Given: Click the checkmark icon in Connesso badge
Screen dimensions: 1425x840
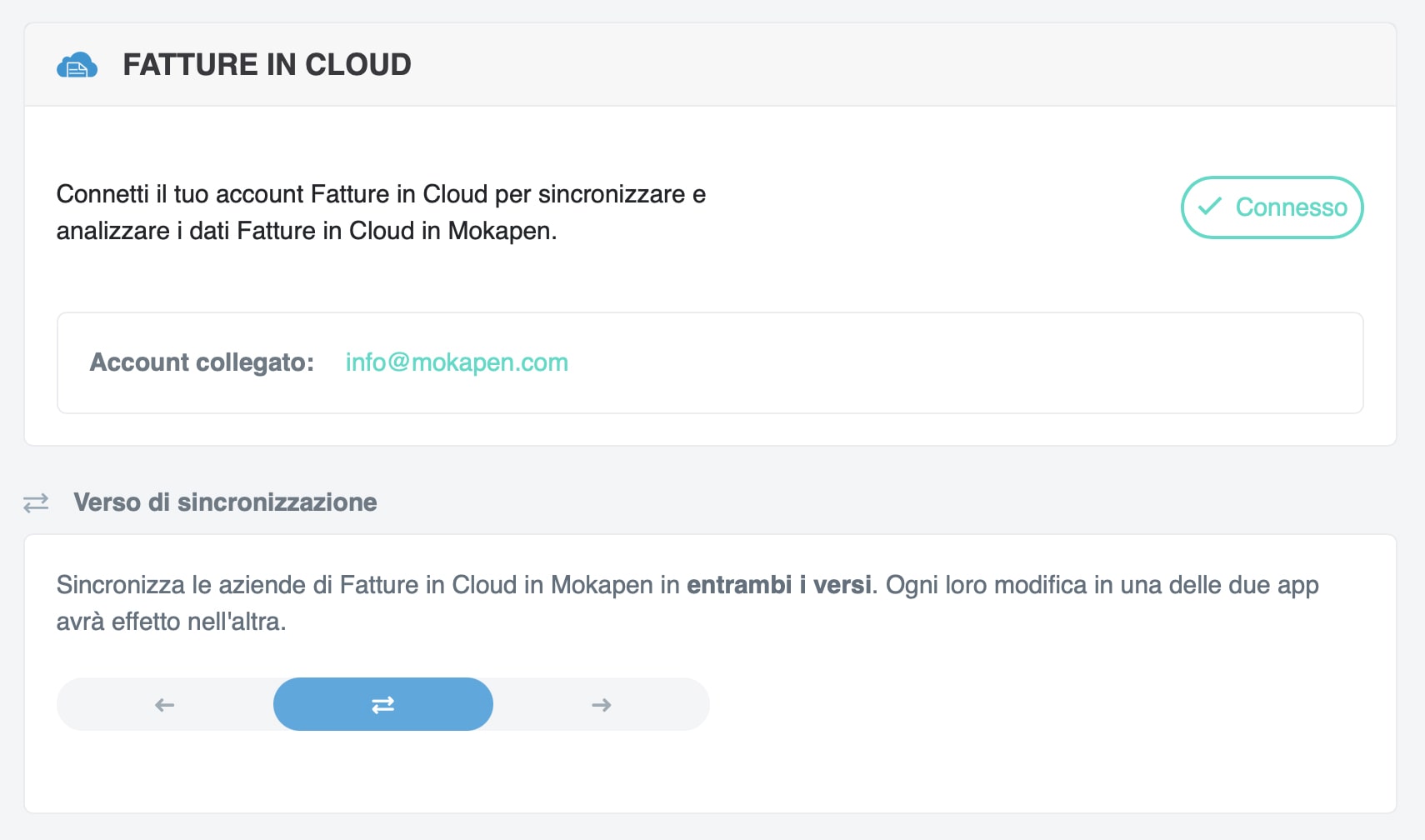Looking at the screenshot, I should pos(1209,207).
